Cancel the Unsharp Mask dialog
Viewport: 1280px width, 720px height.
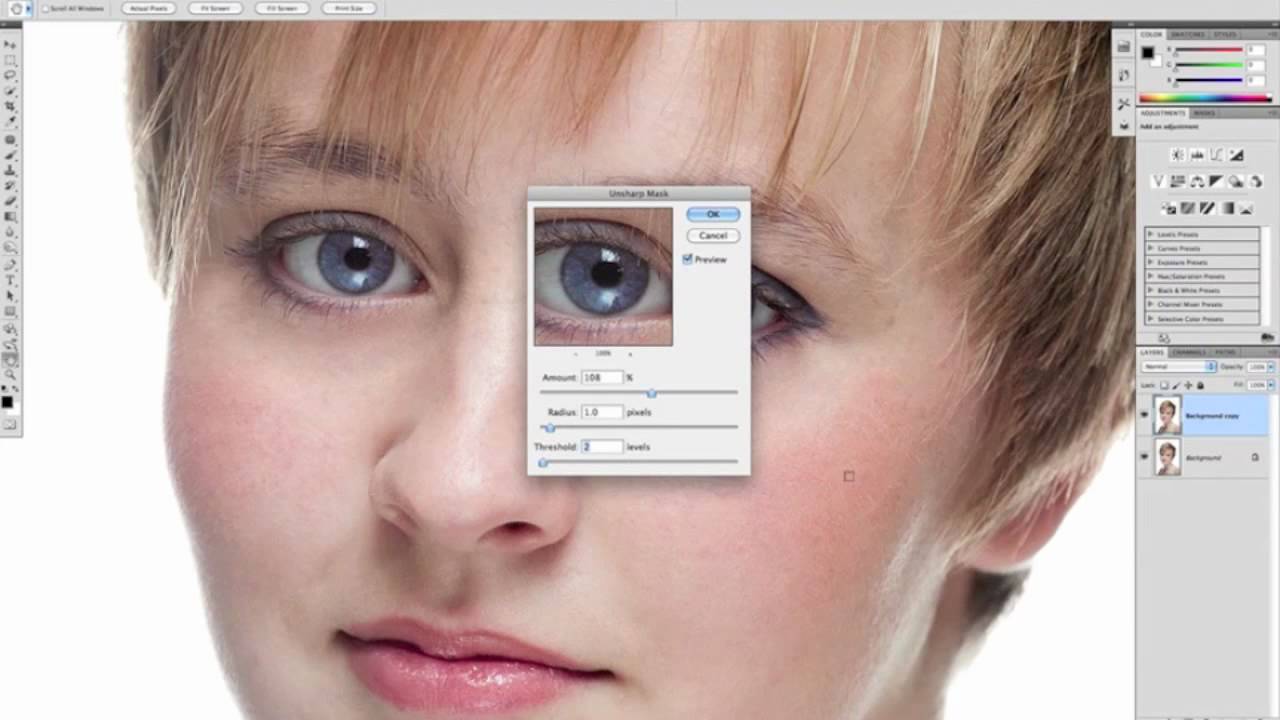point(713,235)
